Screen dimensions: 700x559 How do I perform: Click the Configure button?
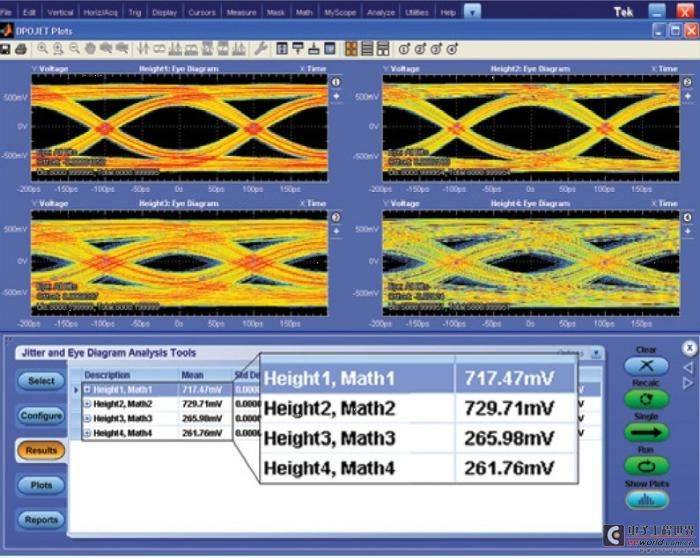pos(41,416)
